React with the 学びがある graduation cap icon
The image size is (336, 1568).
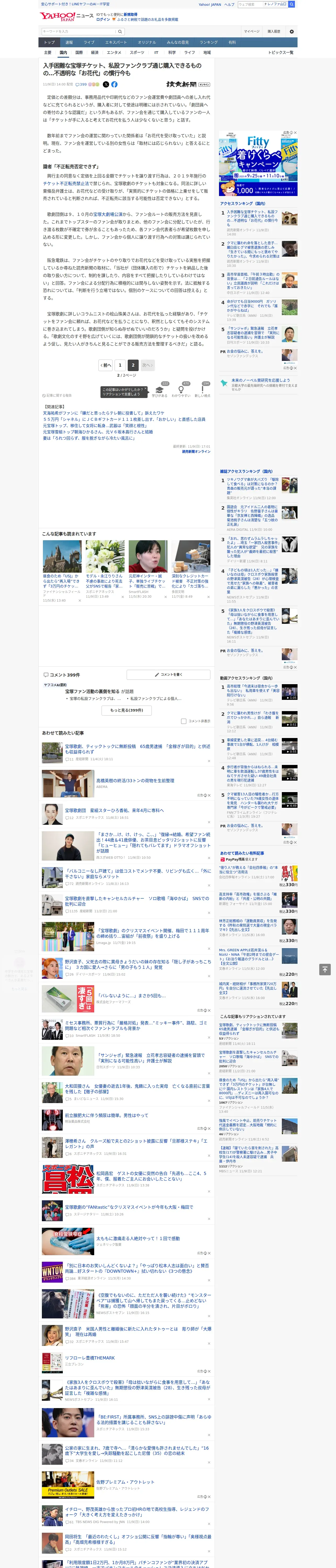point(160,390)
